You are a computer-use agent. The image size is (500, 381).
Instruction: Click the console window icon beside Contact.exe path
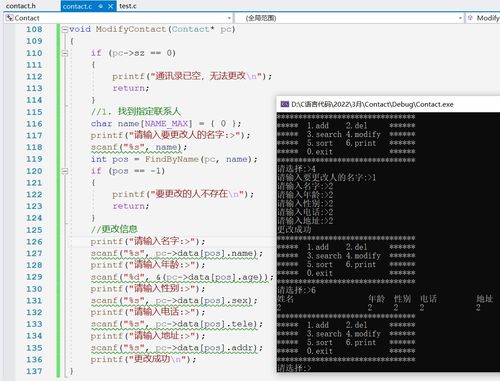(284, 104)
